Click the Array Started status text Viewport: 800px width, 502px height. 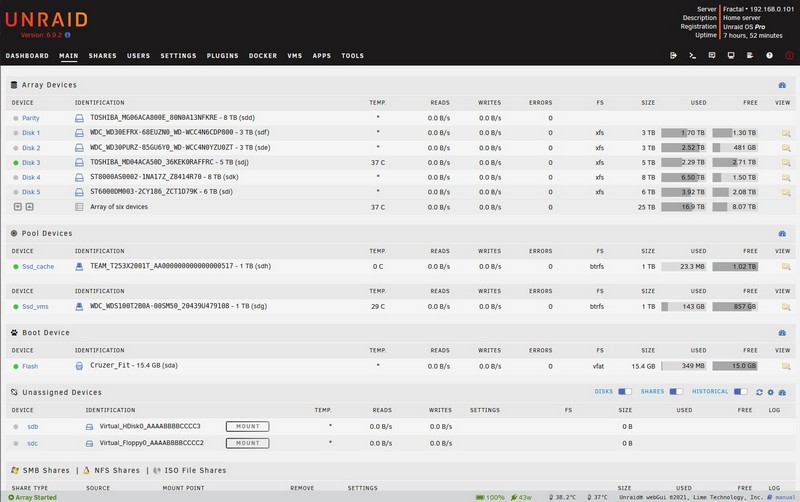click(36, 497)
